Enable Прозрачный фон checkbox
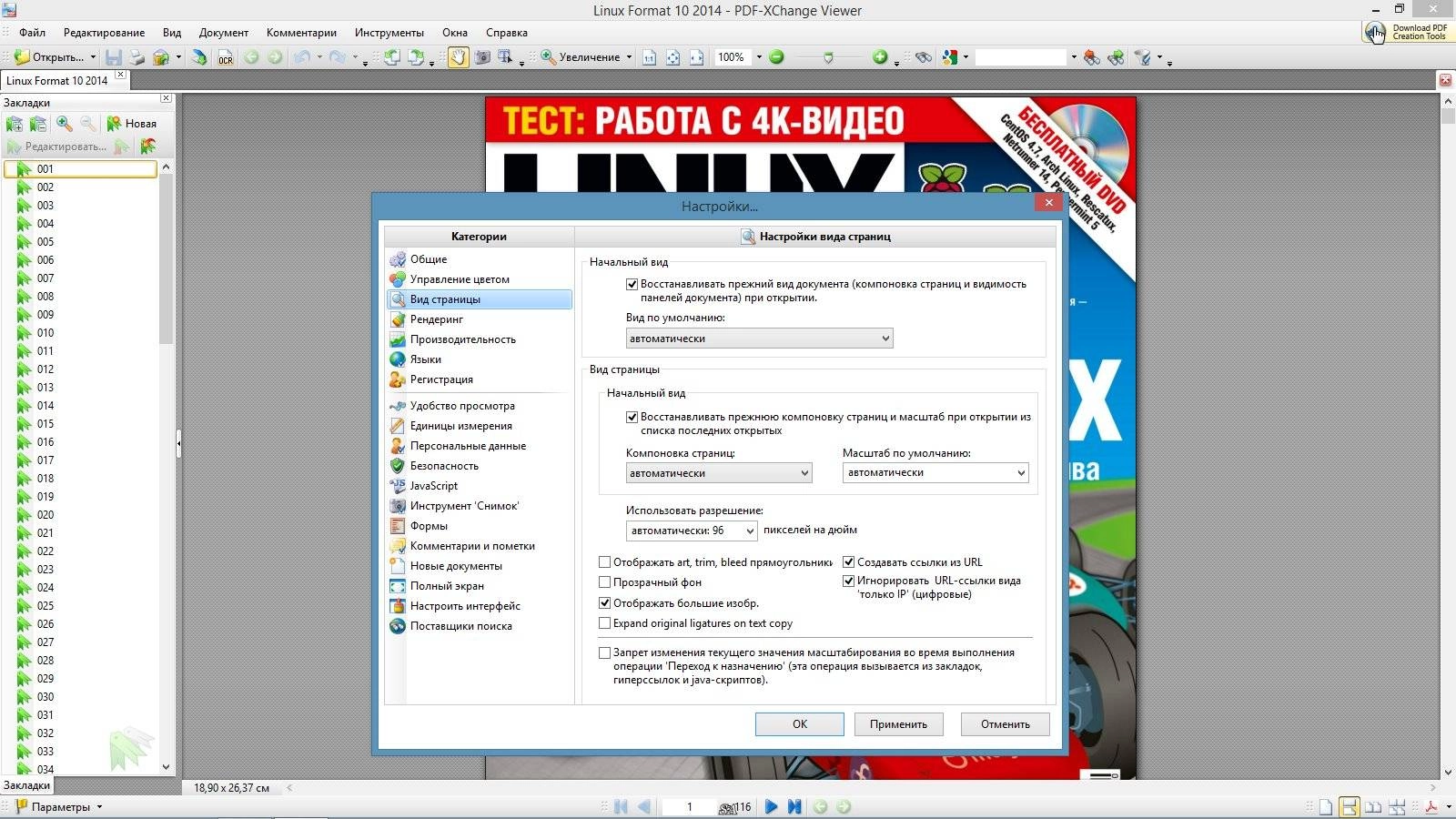Viewport: 1456px width, 819px height. pyautogui.click(x=604, y=582)
